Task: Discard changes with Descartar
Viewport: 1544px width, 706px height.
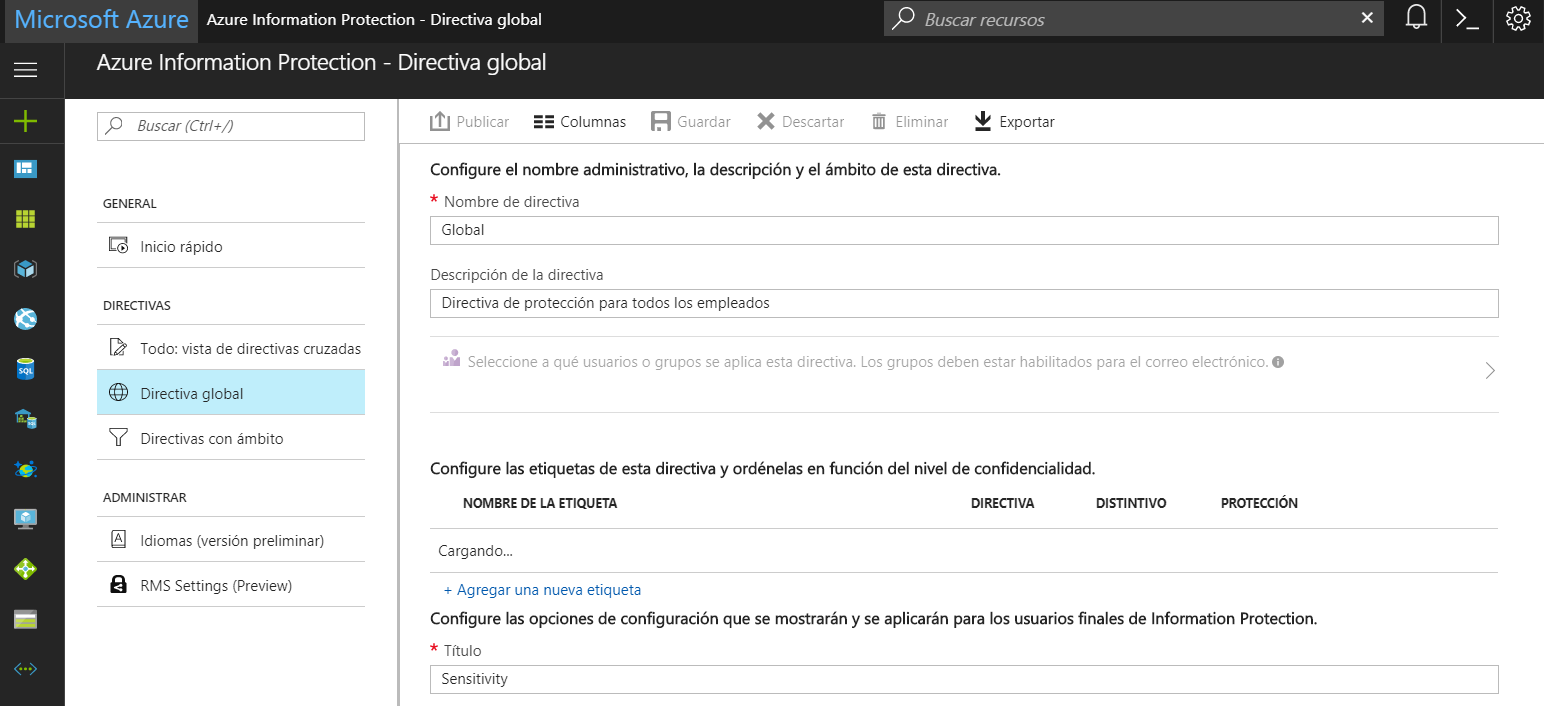Action: (800, 121)
